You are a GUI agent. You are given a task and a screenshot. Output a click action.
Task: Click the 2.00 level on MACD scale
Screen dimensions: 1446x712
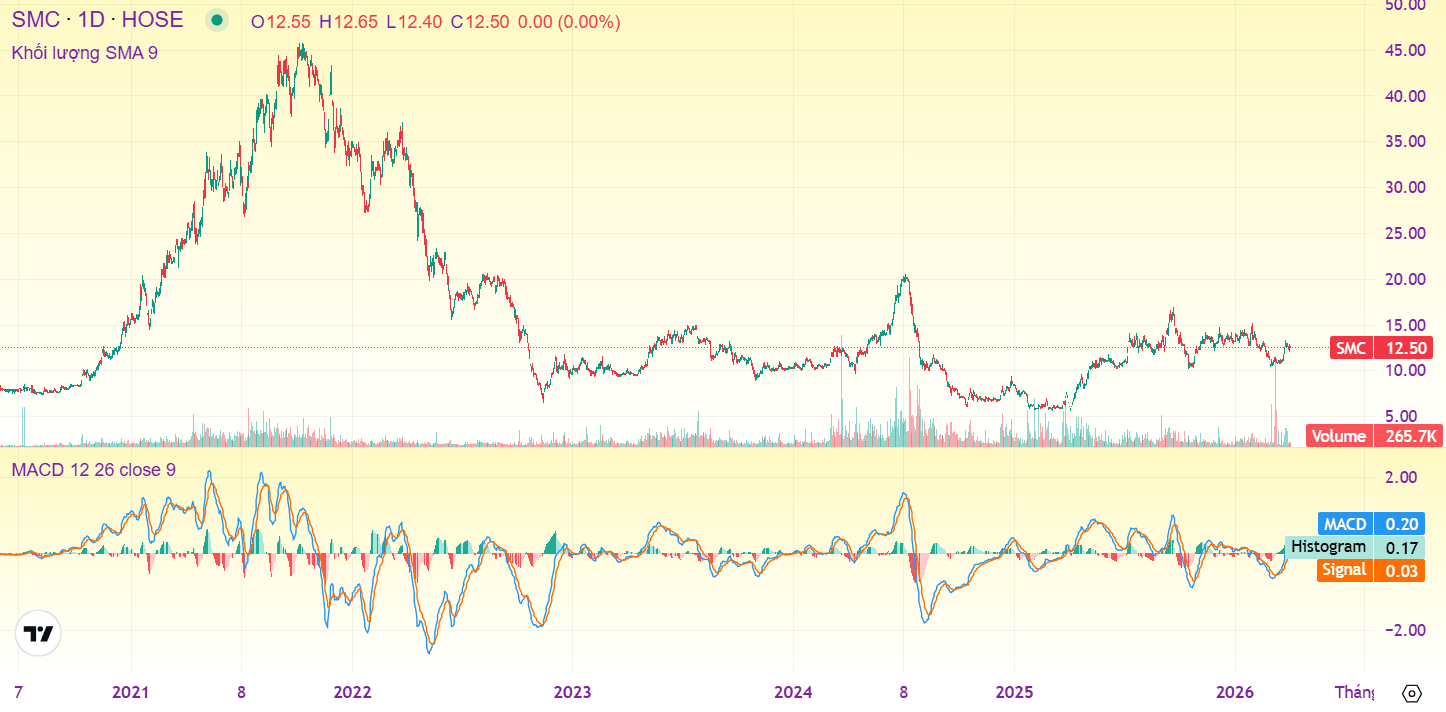[x=1402, y=478]
